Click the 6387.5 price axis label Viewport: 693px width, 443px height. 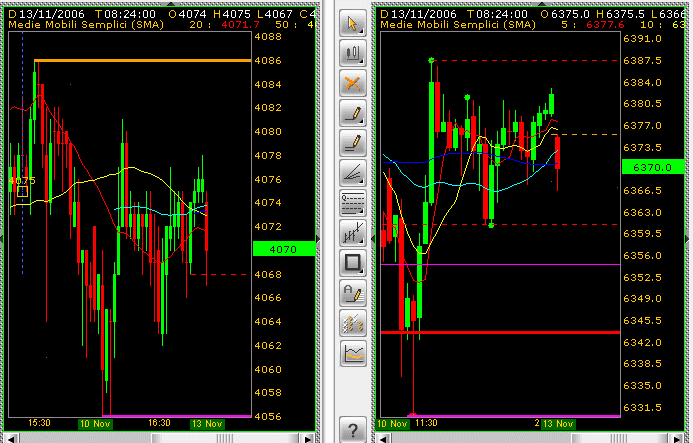pyautogui.click(x=642, y=61)
